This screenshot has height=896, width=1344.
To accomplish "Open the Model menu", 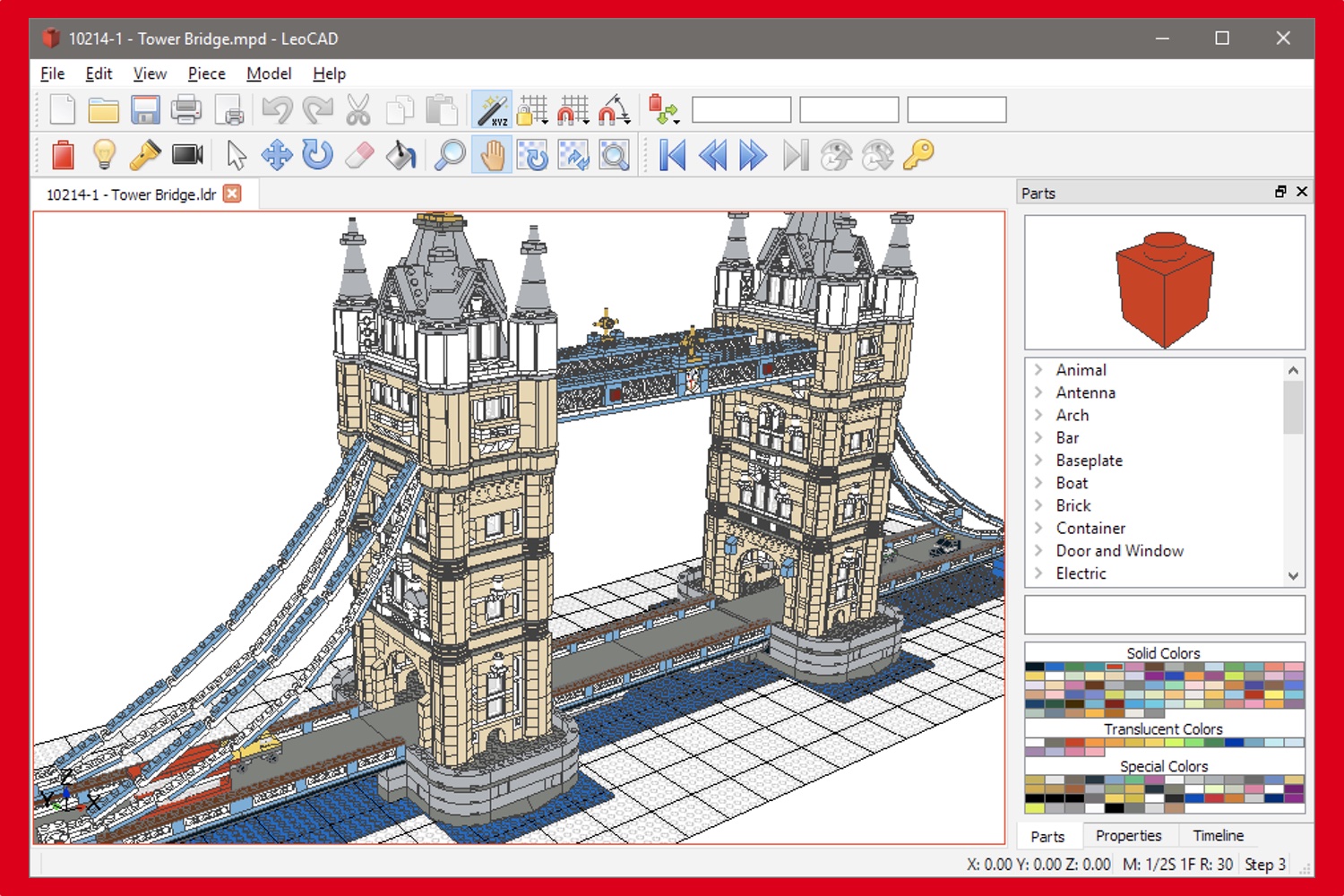I will [269, 73].
